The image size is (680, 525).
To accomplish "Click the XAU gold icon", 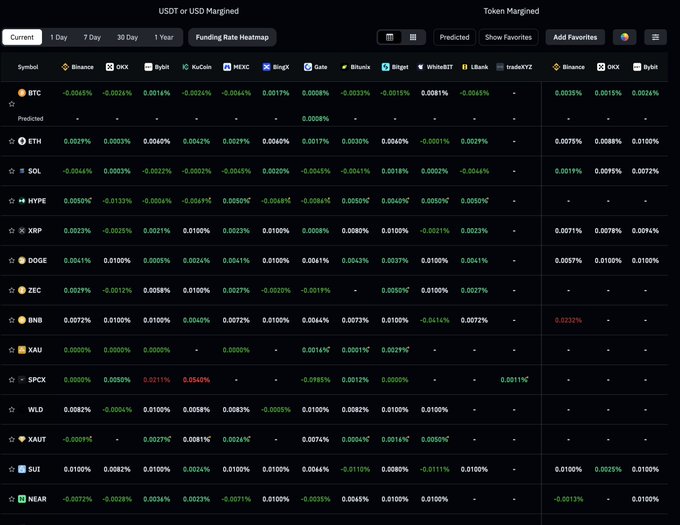I will pyautogui.click(x=22, y=350).
